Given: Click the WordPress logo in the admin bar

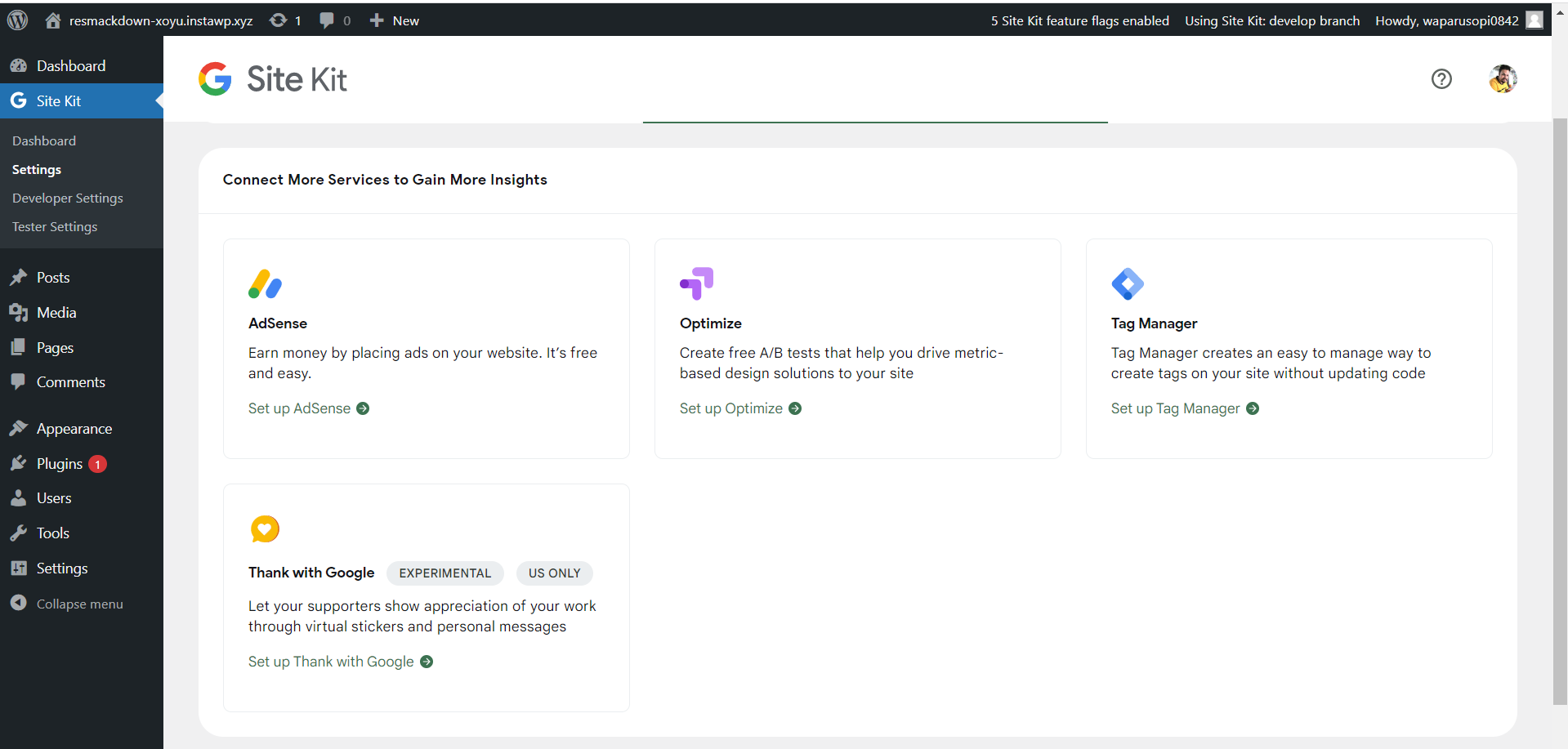Looking at the screenshot, I should [x=17, y=20].
